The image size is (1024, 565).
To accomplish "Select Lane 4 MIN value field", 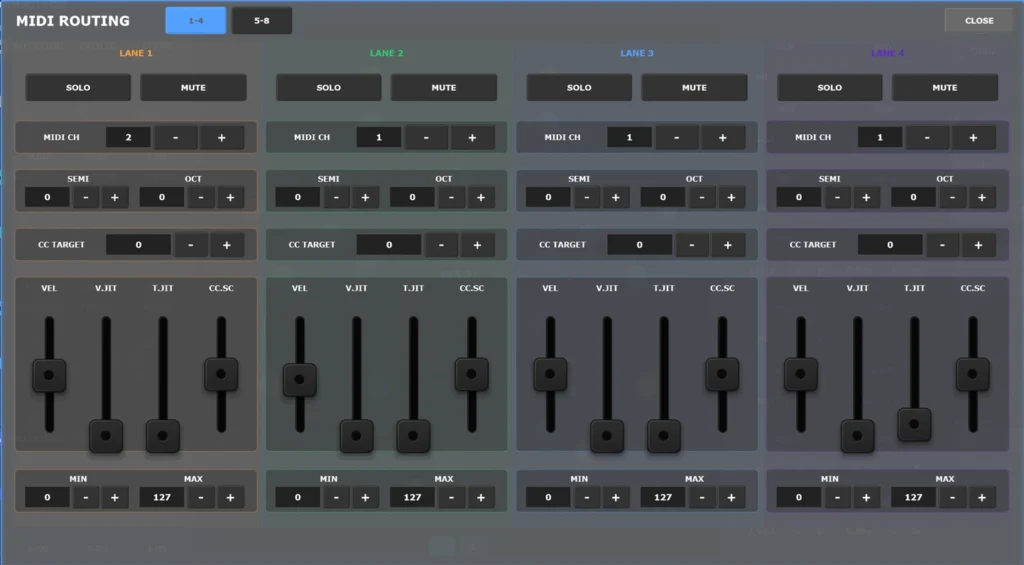I will pos(799,498).
